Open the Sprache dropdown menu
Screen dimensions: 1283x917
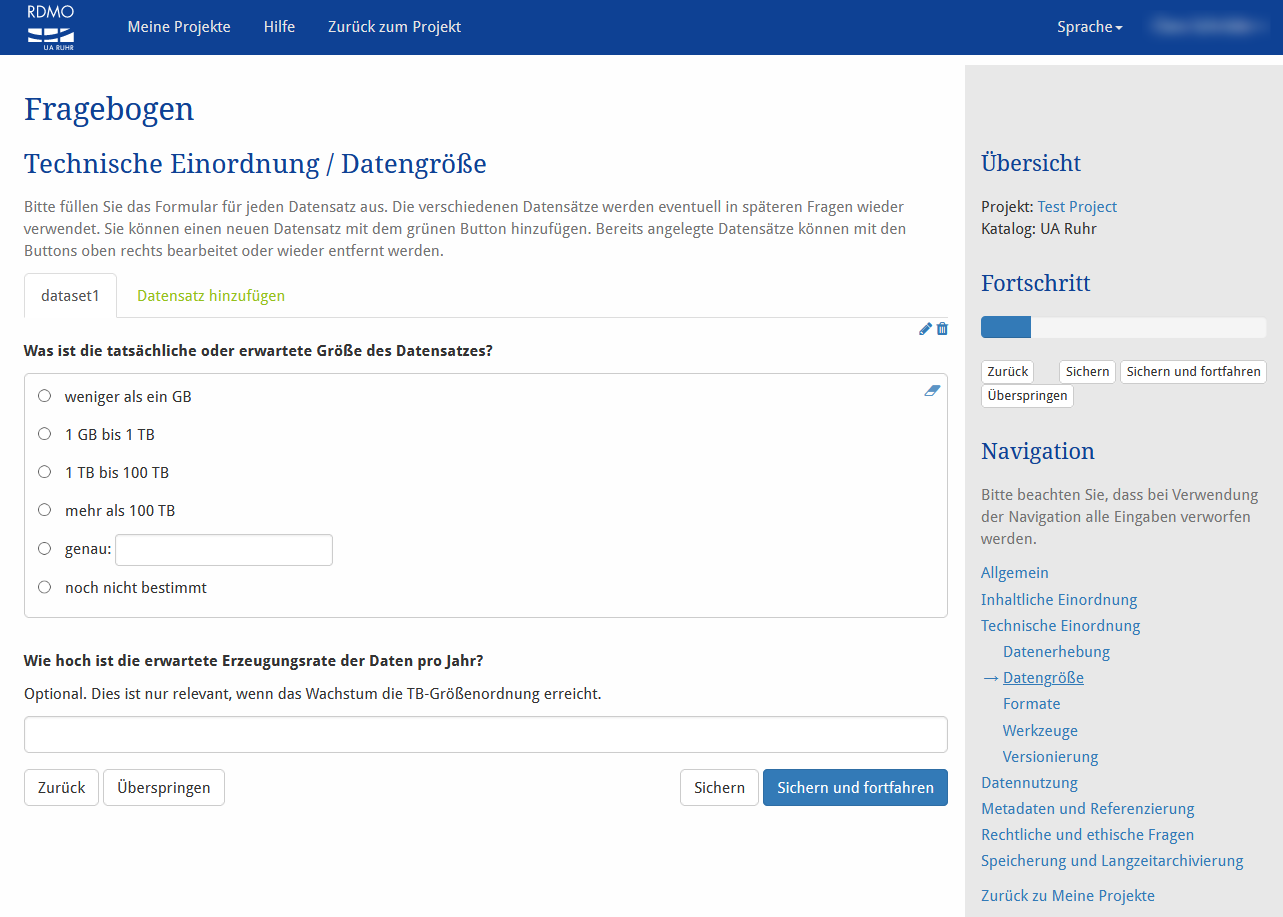1089,27
